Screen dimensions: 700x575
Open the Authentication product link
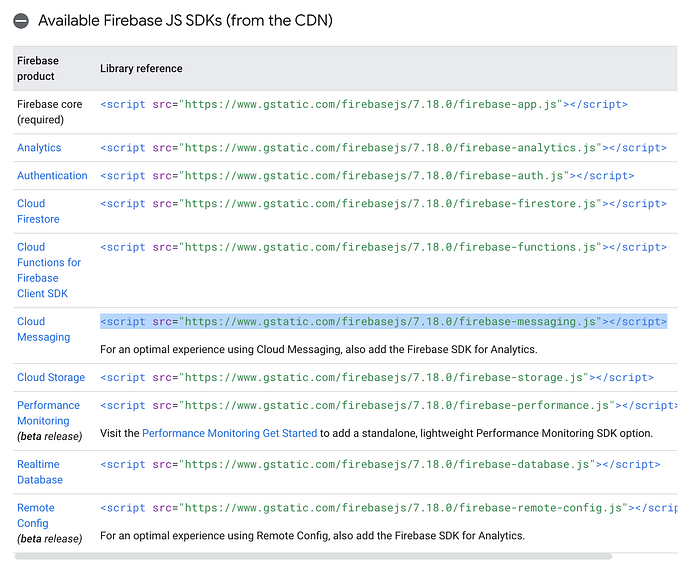(52, 176)
